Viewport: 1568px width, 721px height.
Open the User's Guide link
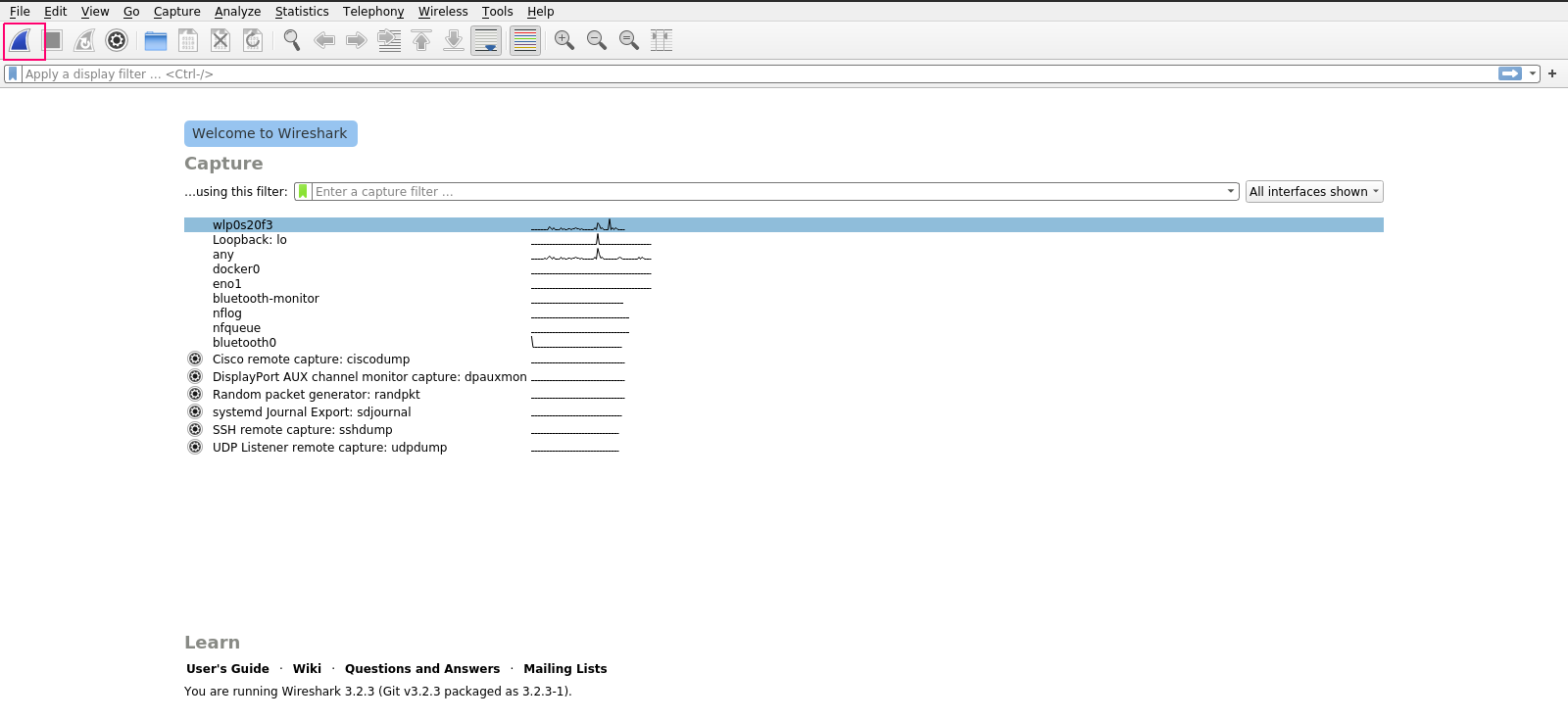pyautogui.click(x=227, y=668)
